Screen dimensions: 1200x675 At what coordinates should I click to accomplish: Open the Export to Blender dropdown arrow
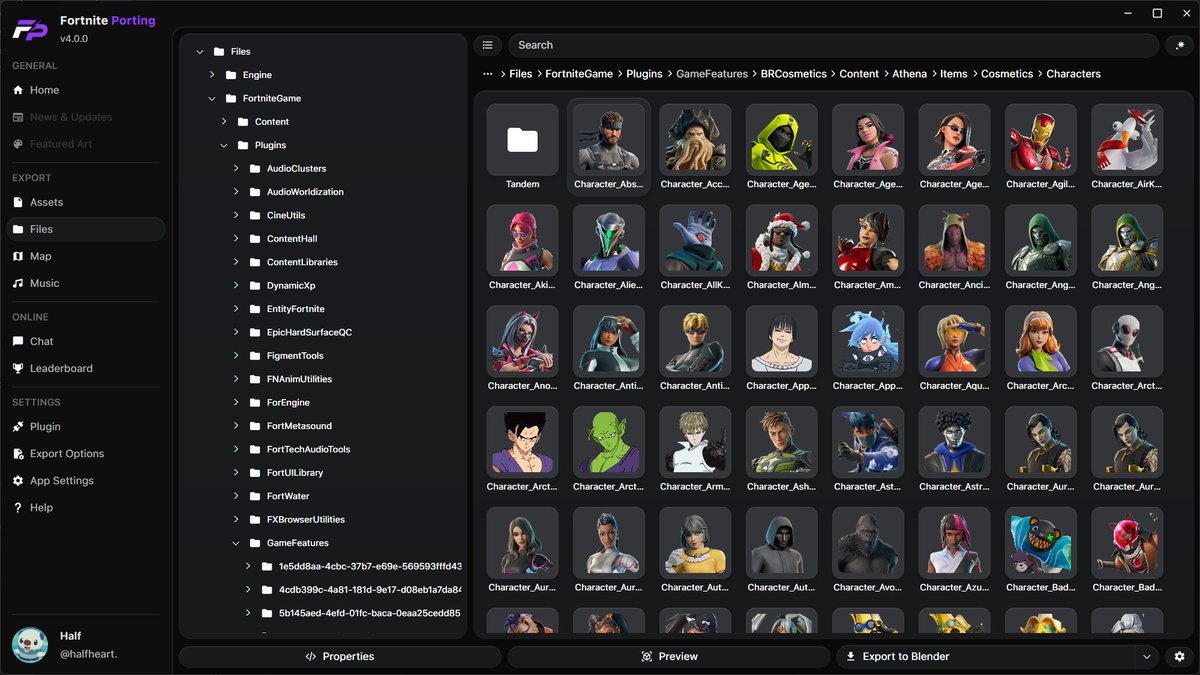tap(1146, 657)
